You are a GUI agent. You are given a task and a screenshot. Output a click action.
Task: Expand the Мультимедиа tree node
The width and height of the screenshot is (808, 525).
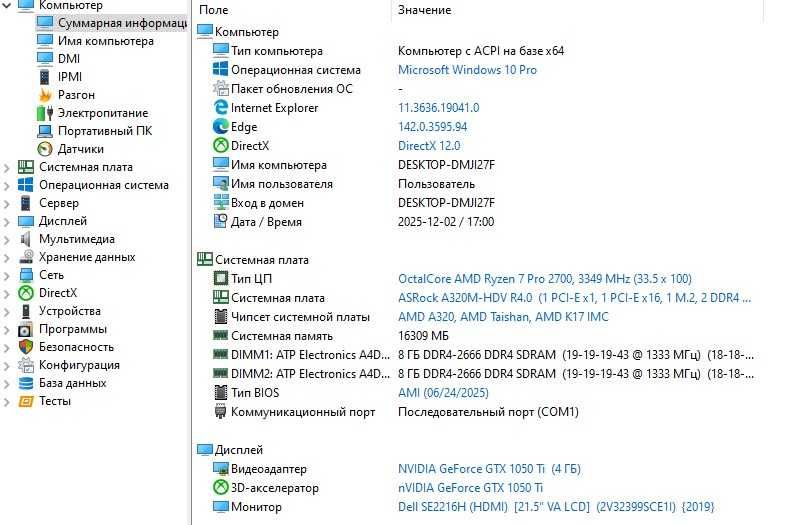[7, 240]
